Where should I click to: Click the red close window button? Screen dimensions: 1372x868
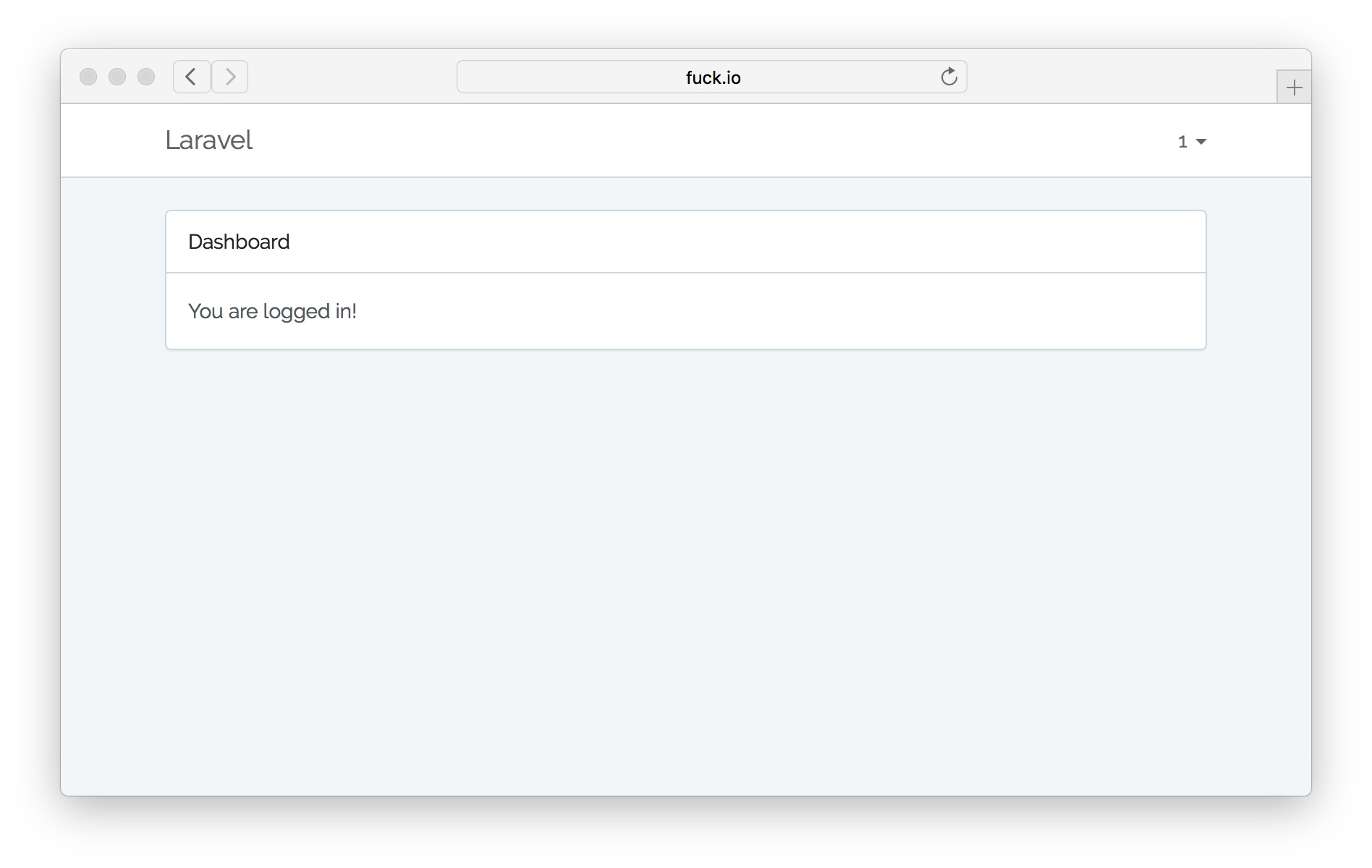88,77
